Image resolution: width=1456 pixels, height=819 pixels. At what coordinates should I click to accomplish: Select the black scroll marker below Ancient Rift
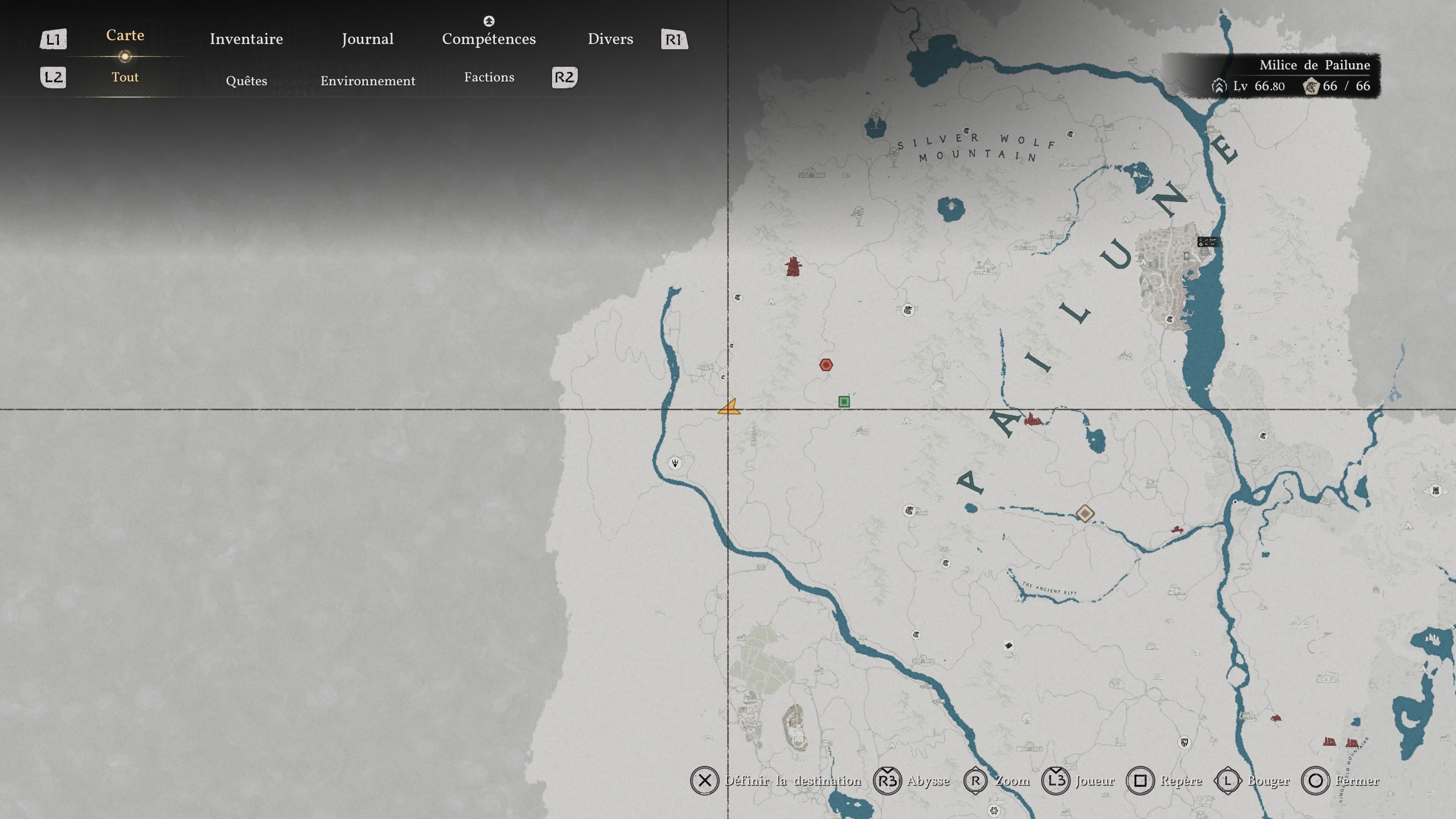[x=1008, y=645]
